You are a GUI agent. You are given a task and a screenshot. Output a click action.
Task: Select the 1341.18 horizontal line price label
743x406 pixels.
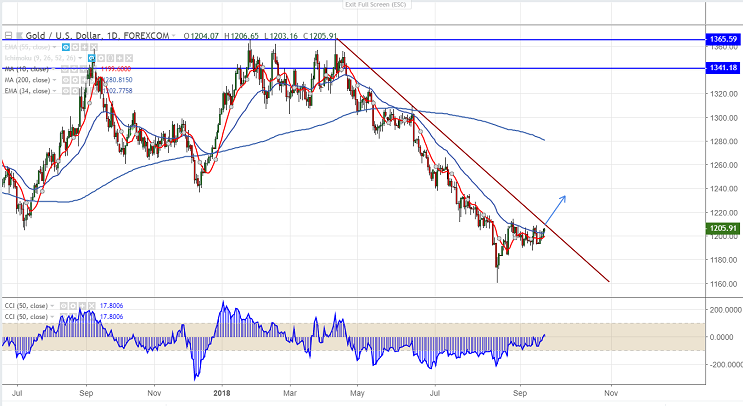click(x=724, y=68)
